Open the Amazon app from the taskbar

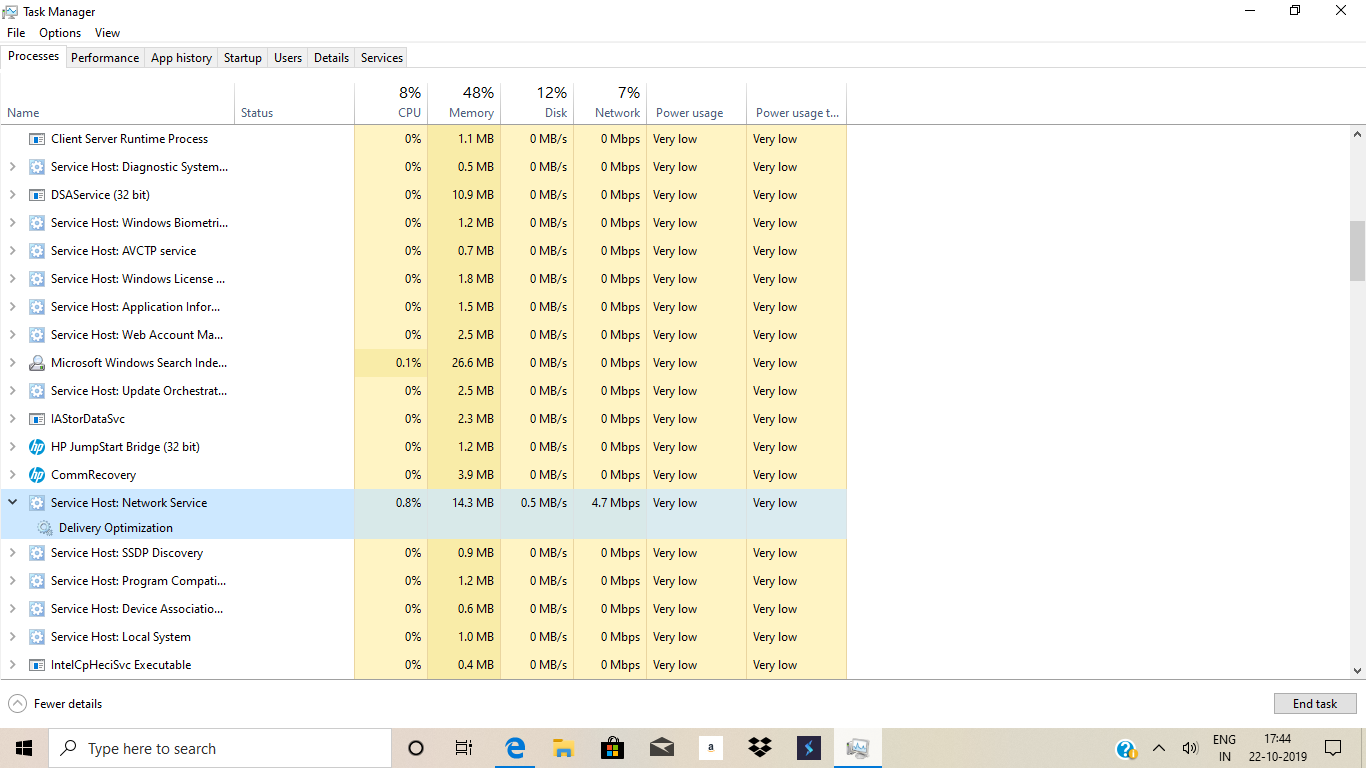pos(710,748)
